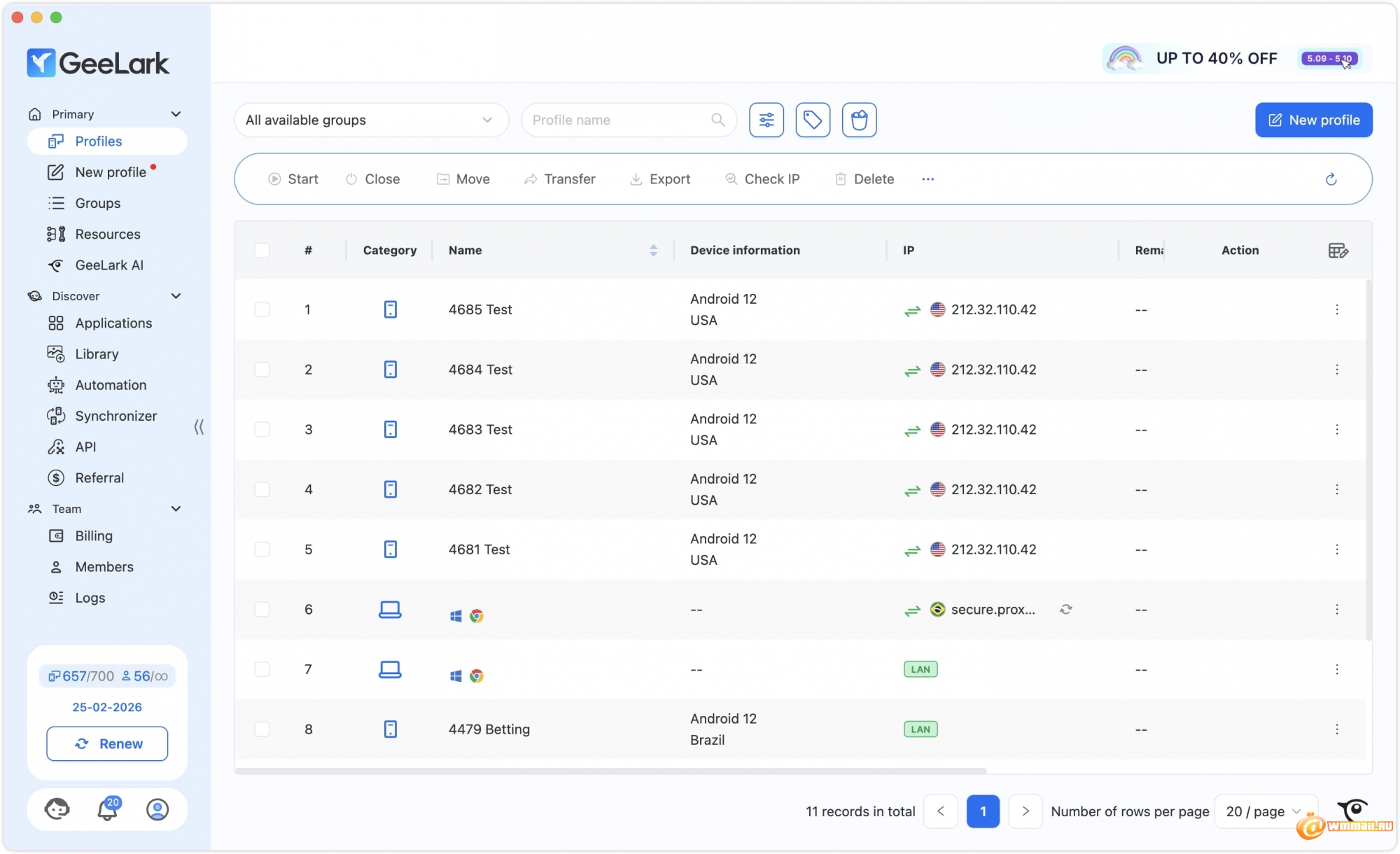Viewport: 1400px width, 854px height.
Task: Open the column customization icon in table header
Action: pyautogui.click(x=1338, y=251)
